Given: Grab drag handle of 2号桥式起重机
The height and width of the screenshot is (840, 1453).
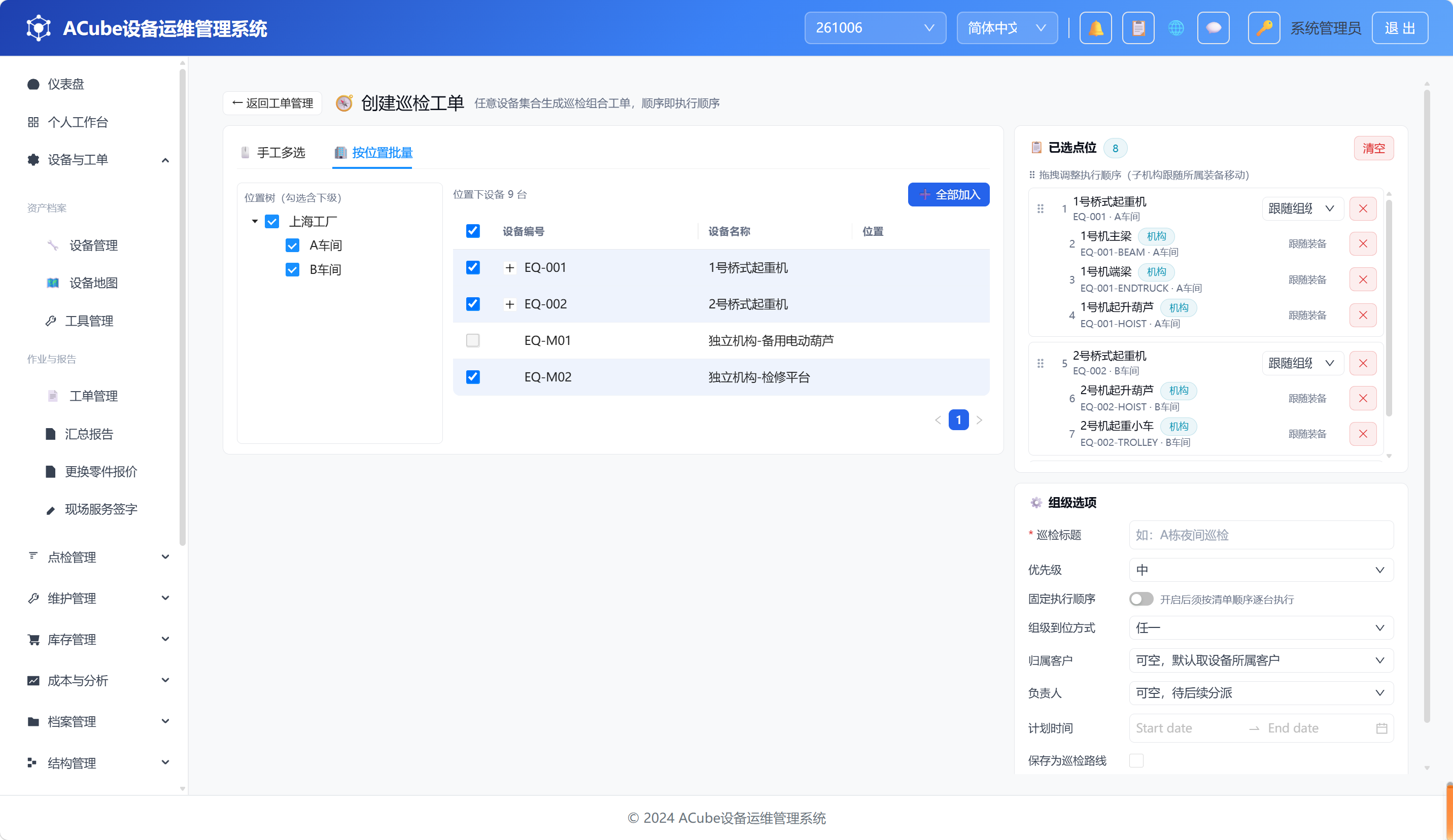Looking at the screenshot, I should coord(1040,363).
